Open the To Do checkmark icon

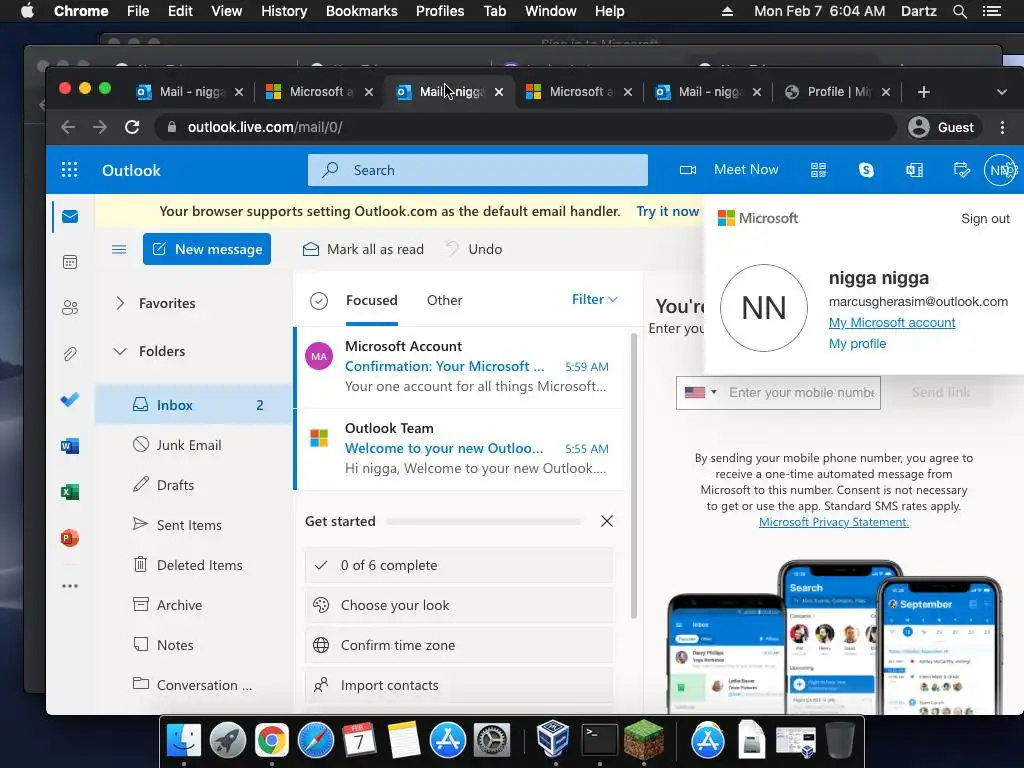pos(70,399)
